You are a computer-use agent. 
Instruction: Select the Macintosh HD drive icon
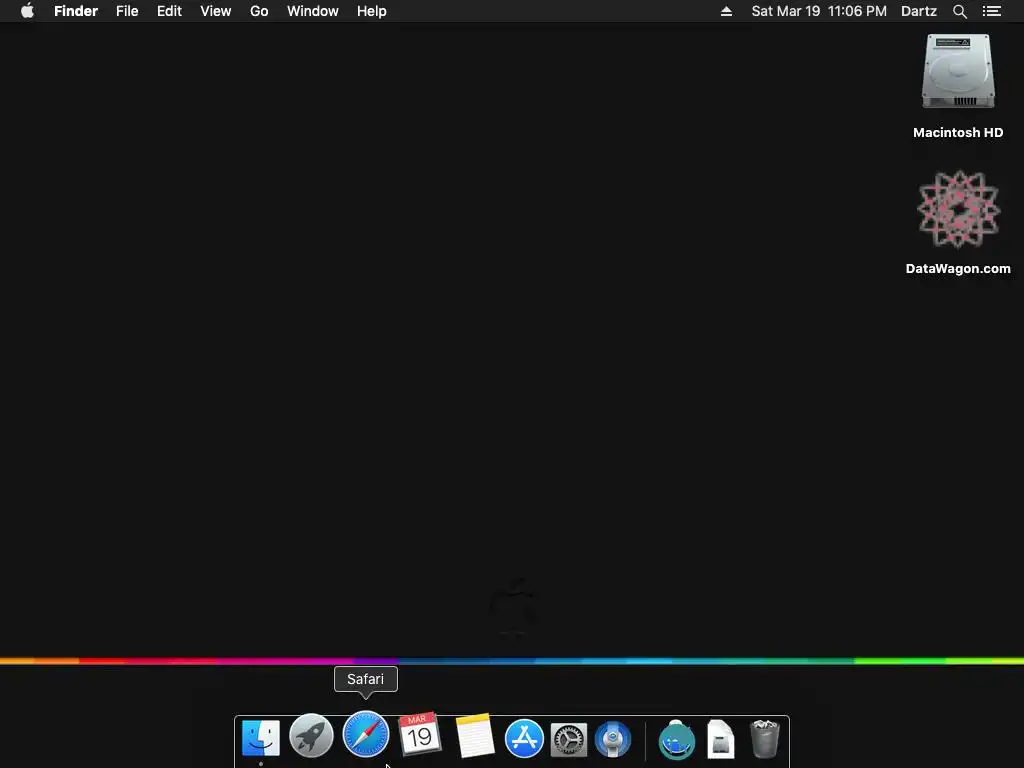tap(958, 71)
